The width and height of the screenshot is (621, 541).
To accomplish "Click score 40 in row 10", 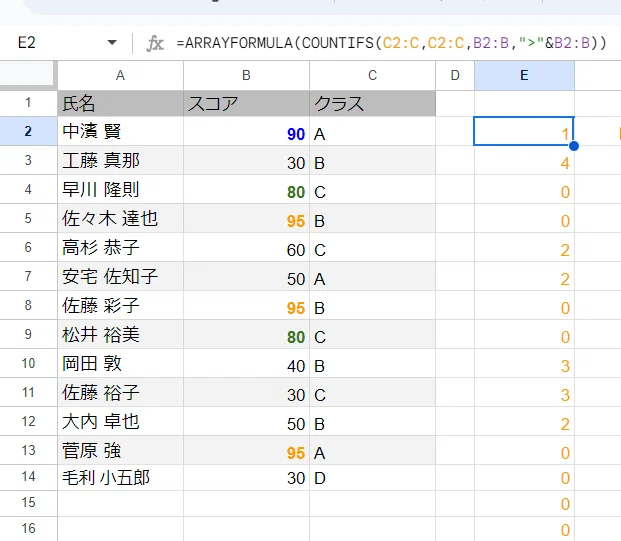I will pyautogui.click(x=246, y=363).
